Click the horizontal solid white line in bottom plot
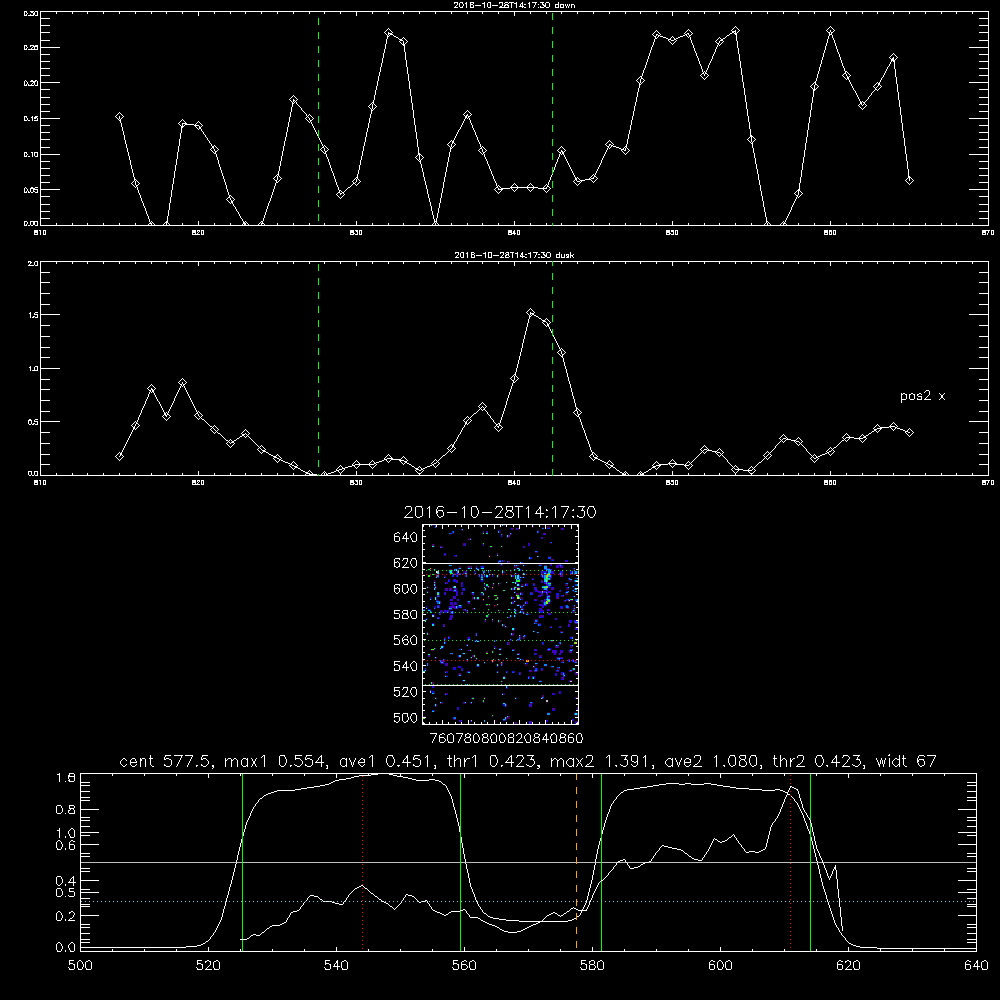The height and width of the screenshot is (1000, 1000). click(528, 862)
